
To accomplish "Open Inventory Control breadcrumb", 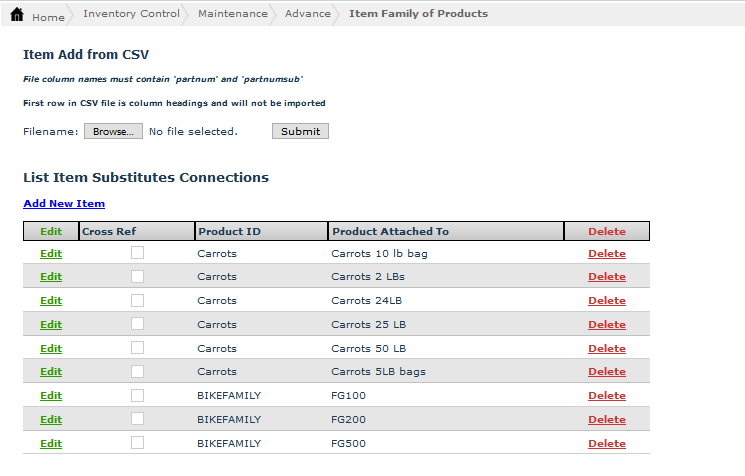I will tap(130, 14).
